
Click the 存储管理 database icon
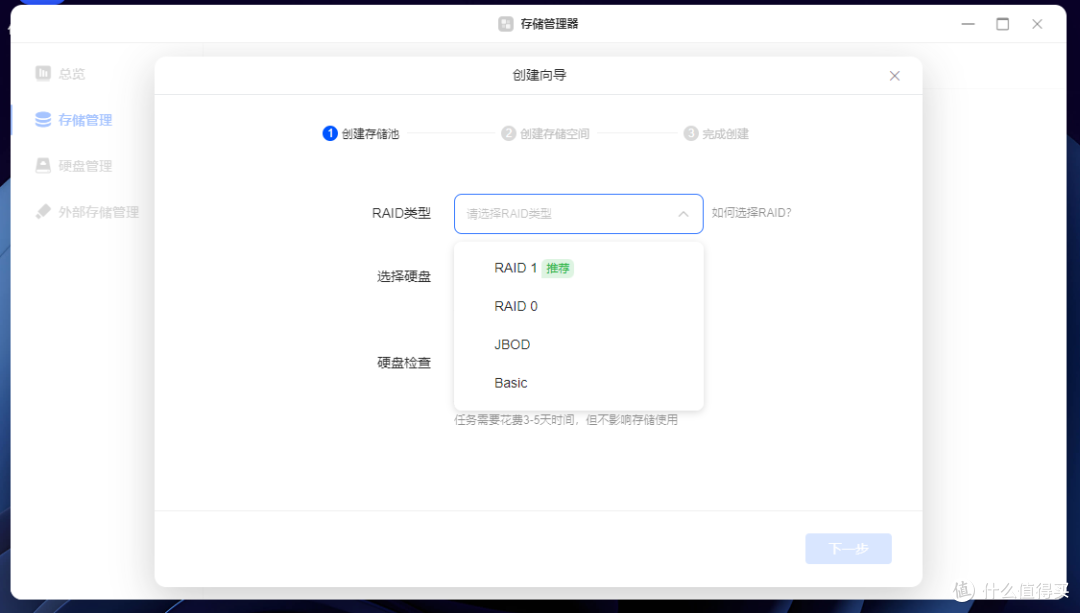[43, 120]
